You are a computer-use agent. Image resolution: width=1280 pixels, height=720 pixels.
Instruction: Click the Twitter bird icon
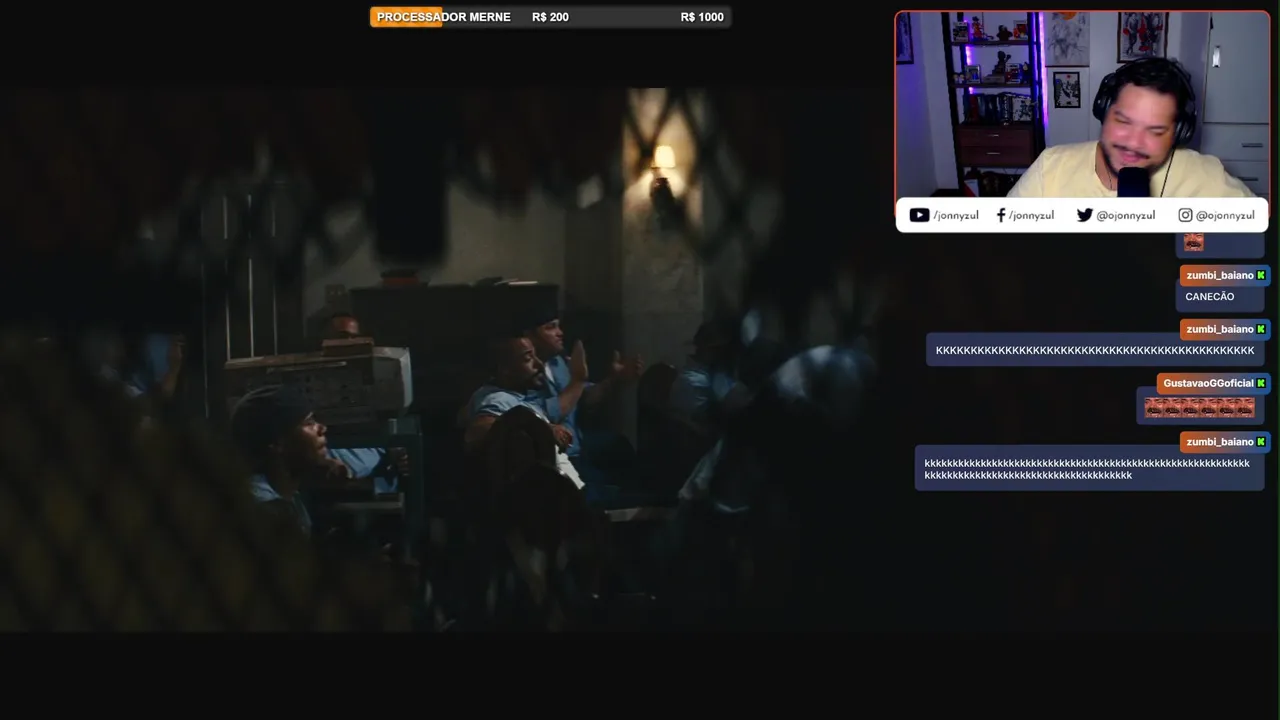pyautogui.click(x=1084, y=215)
